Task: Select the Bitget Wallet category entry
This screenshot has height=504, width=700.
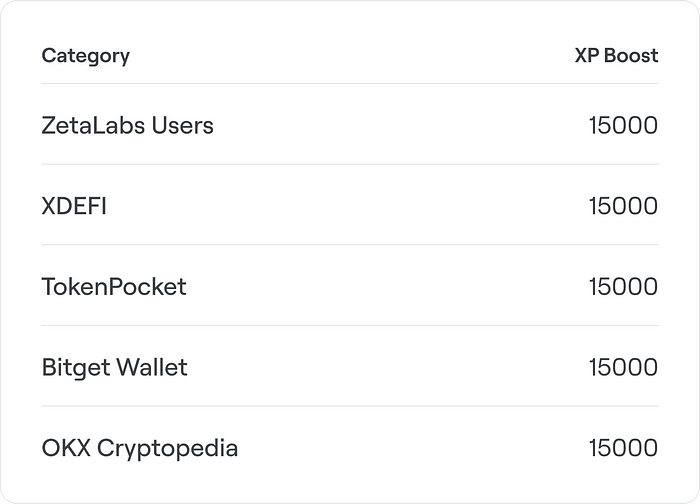Action: pos(114,368)
